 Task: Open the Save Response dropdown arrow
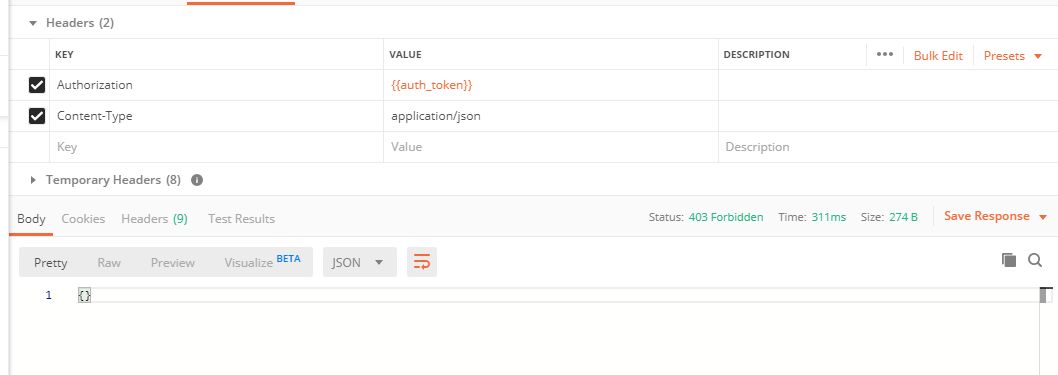click(x=1042, y=217)
